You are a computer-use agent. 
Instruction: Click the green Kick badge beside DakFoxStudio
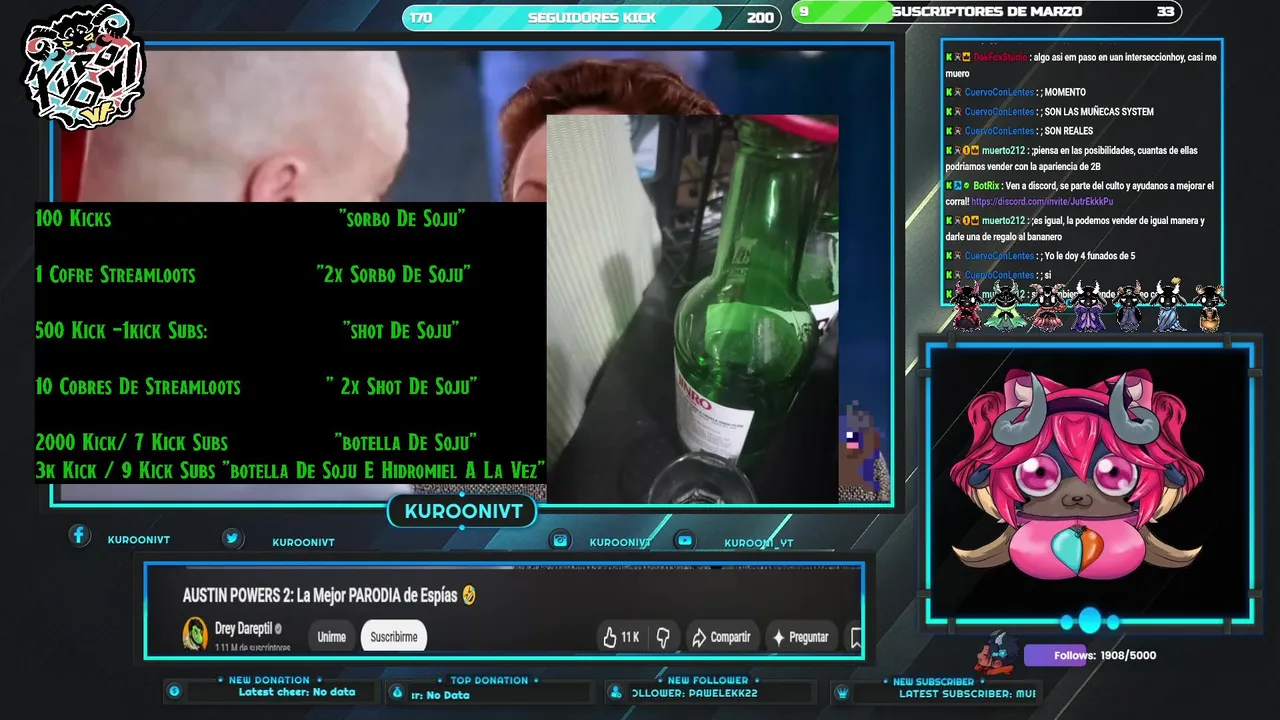(x=949, y=58)
